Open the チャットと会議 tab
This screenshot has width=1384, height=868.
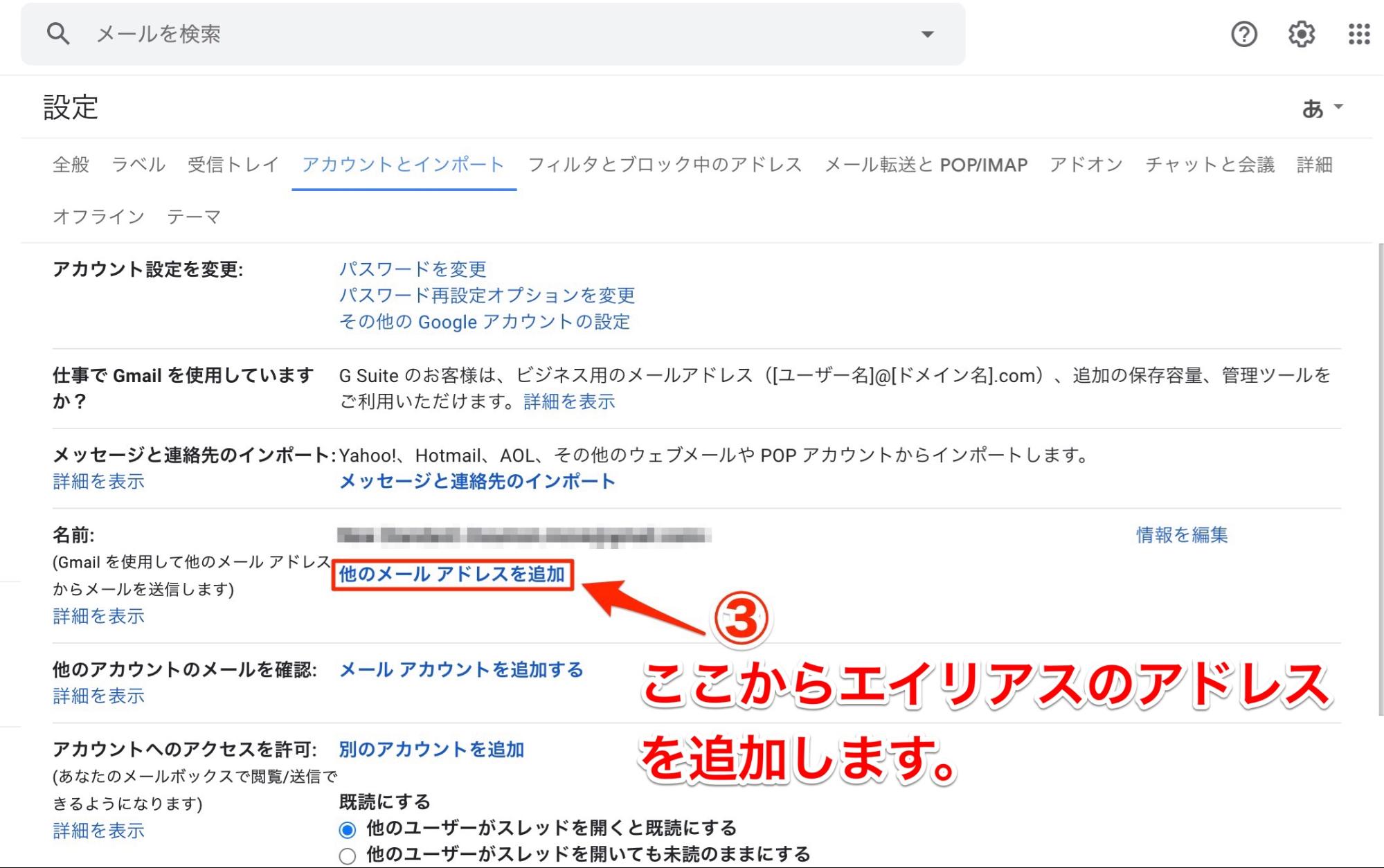1210,165
